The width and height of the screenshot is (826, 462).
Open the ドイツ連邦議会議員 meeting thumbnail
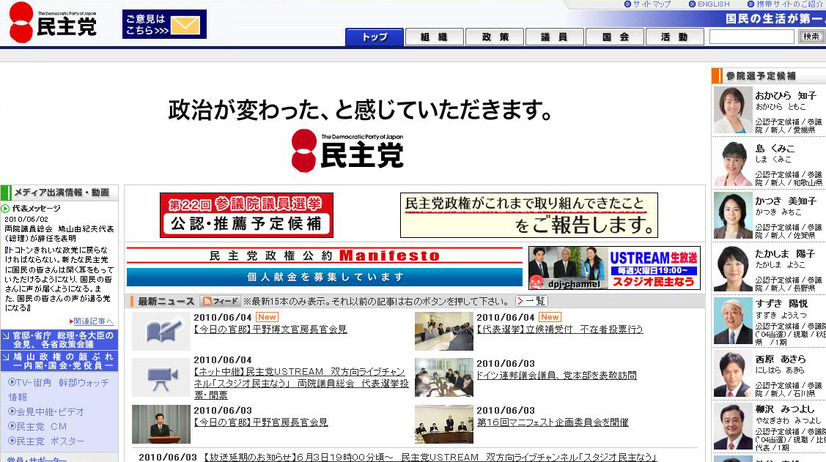[444, 378]
